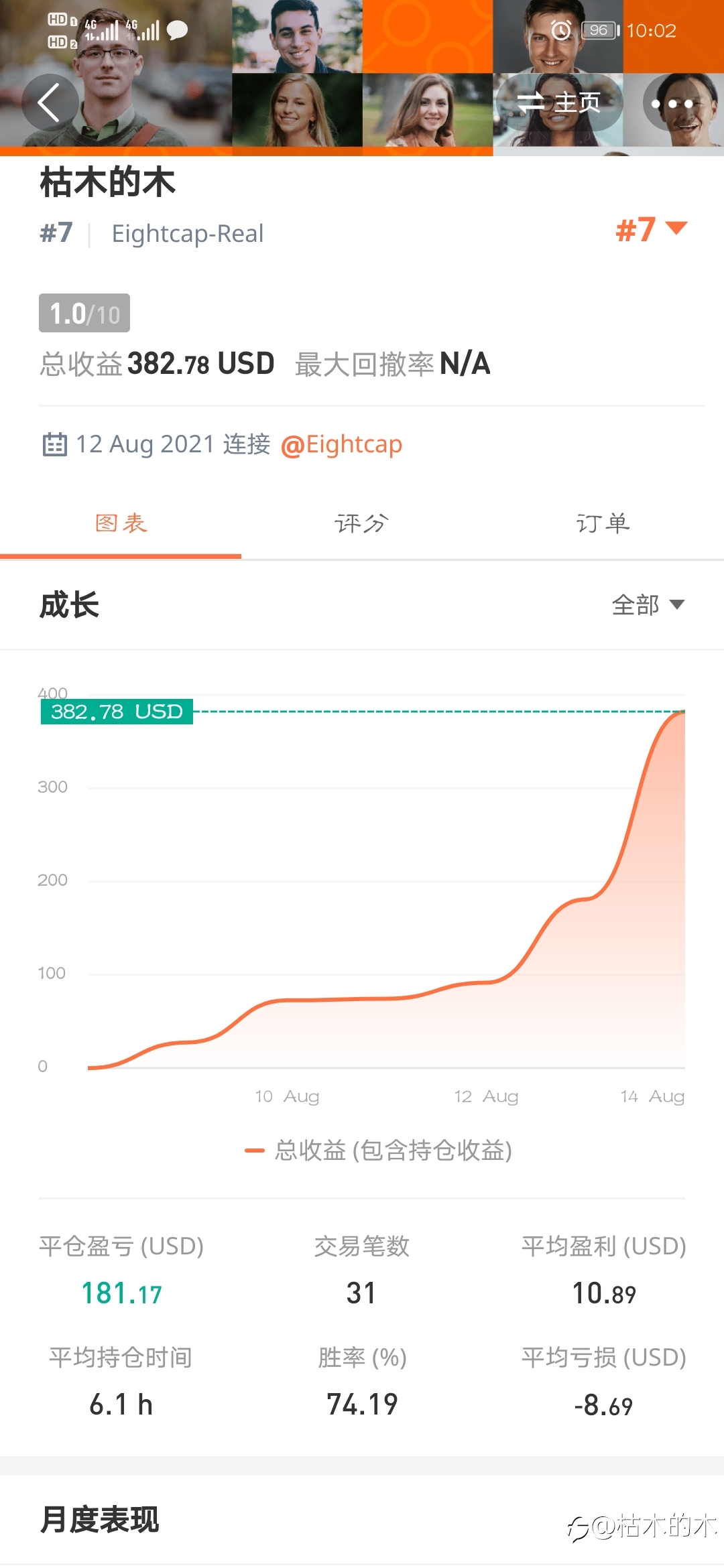The width and height of the screenshot is (724, 1568).
Task: Tap the 382.78 USD chart value label
Action: click(x=117, y=712)
